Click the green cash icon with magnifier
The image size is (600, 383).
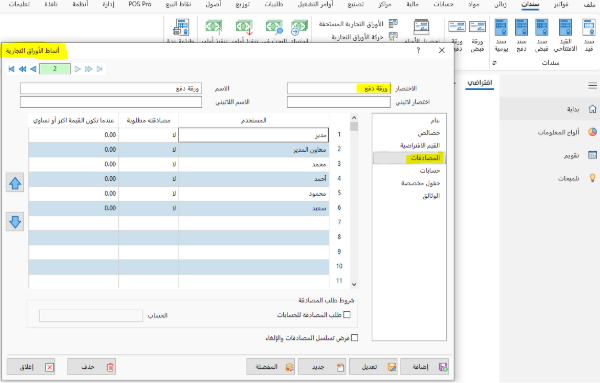pos(274,28)
